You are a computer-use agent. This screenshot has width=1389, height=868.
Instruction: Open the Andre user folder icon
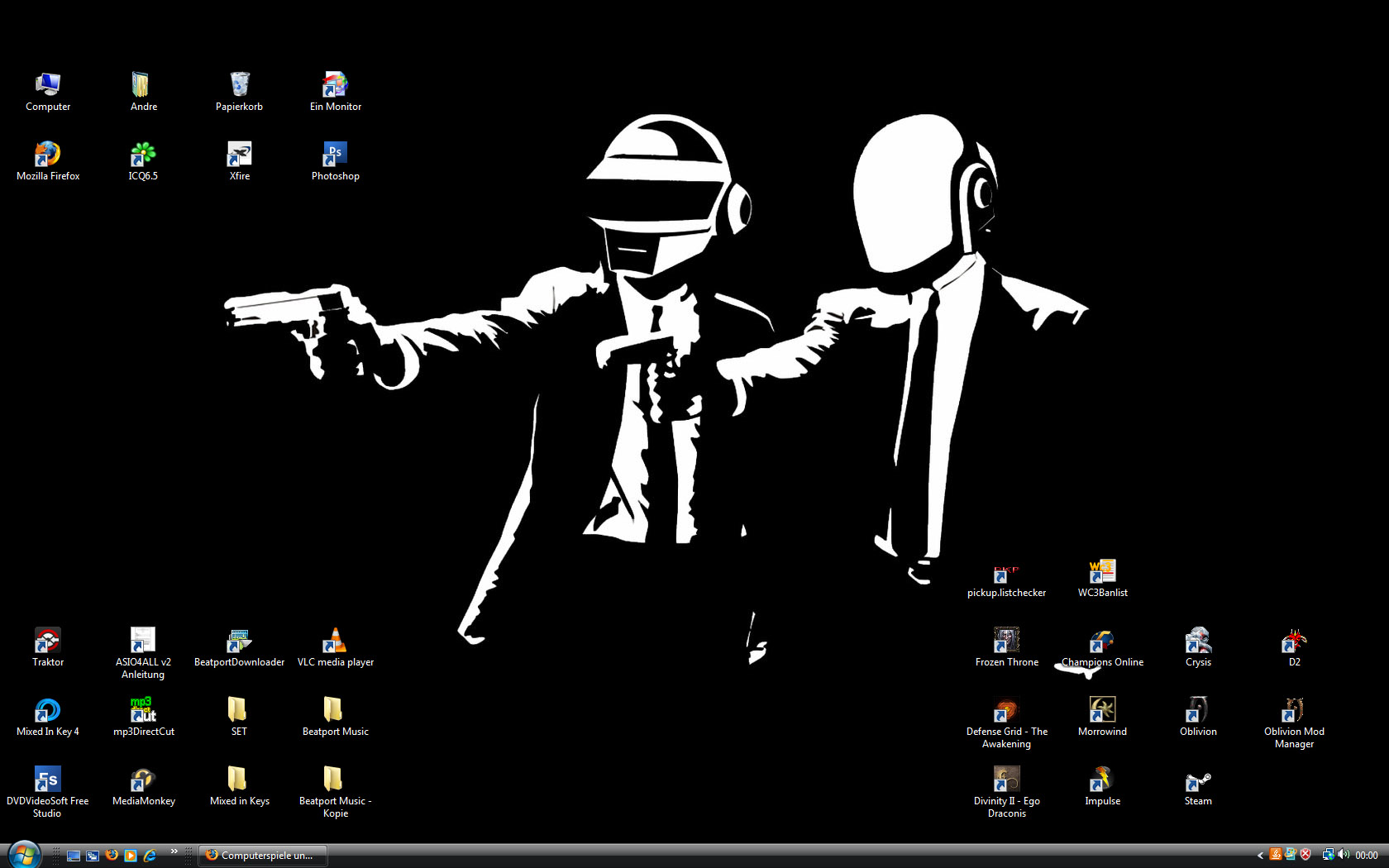coord(144,92)
